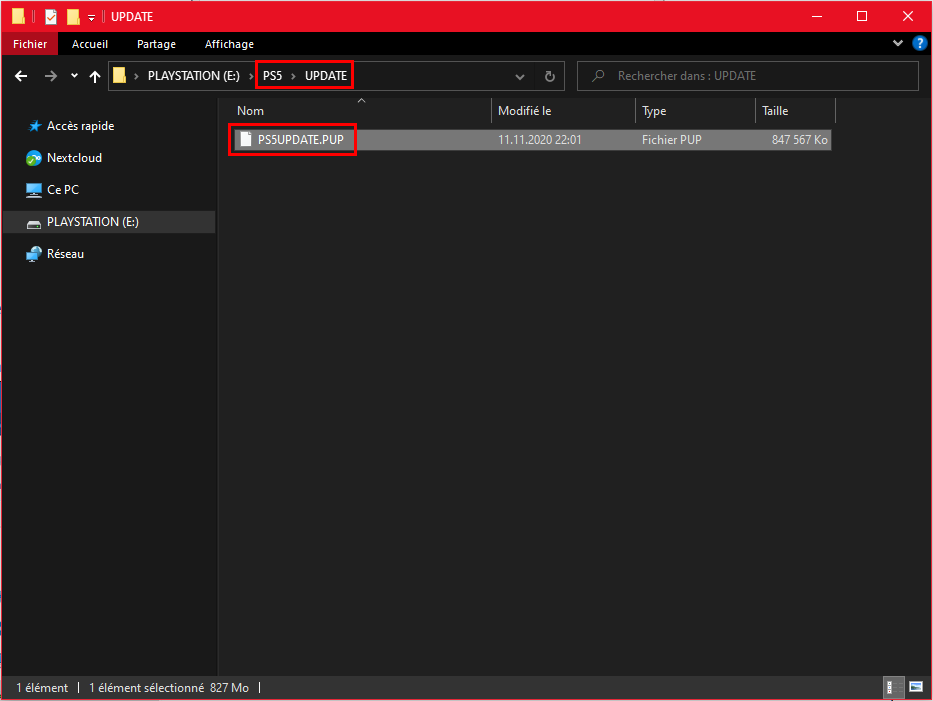Expand the address bar history dropdown

click(520, 77)
